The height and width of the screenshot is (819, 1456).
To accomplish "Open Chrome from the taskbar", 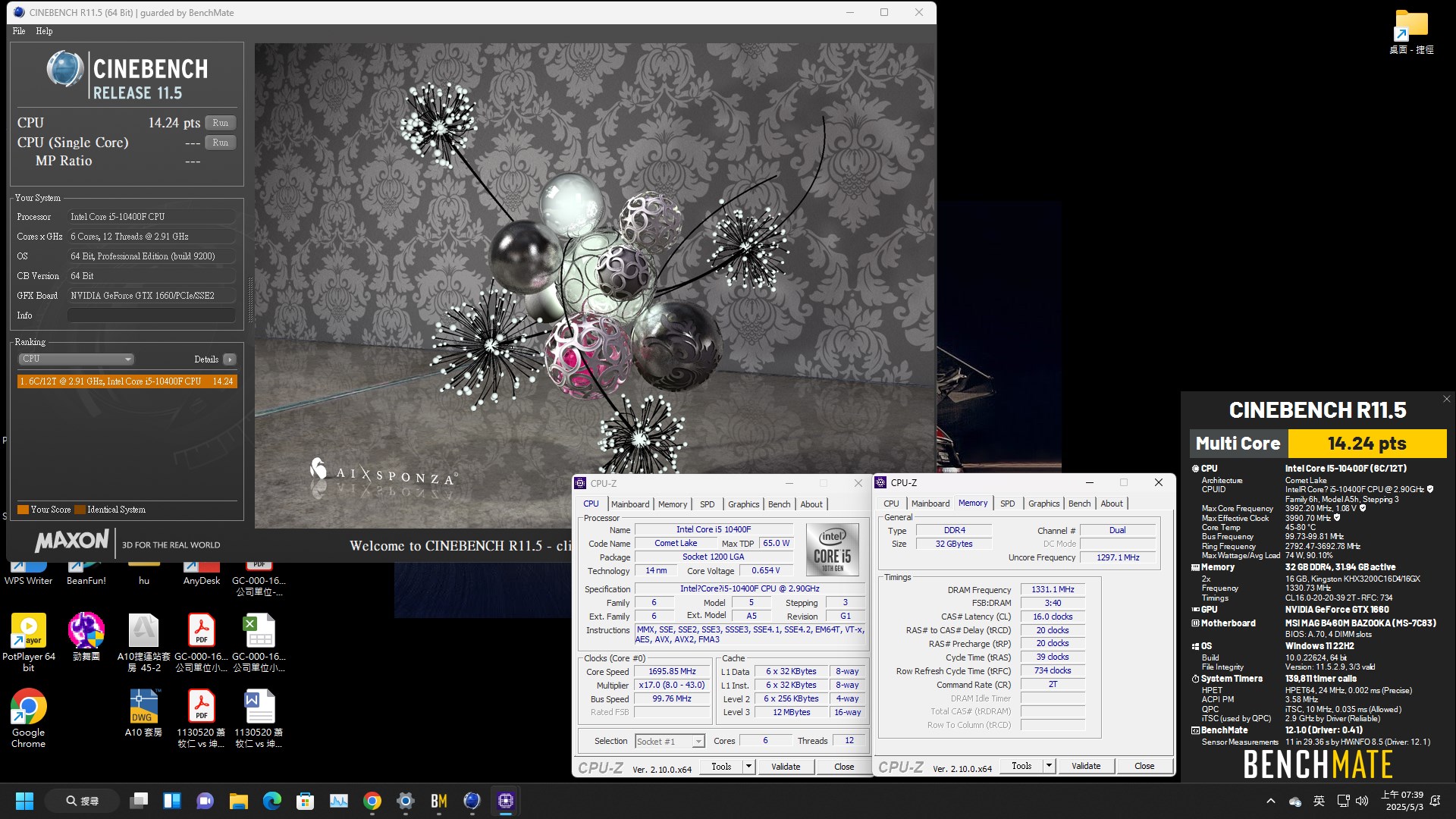I will 372,801.
